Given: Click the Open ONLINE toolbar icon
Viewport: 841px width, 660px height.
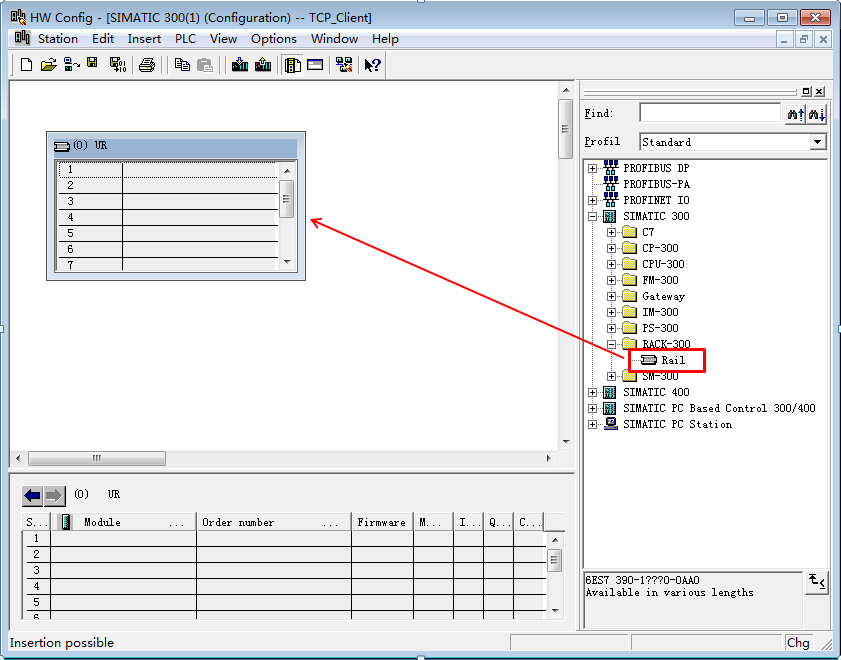Looking at the screenshot, I should [71, 65].
